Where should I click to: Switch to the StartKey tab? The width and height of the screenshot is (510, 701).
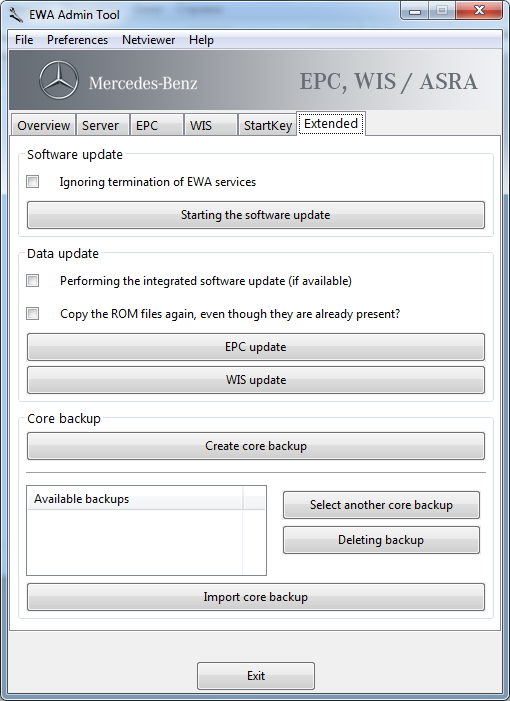(267, 125)
